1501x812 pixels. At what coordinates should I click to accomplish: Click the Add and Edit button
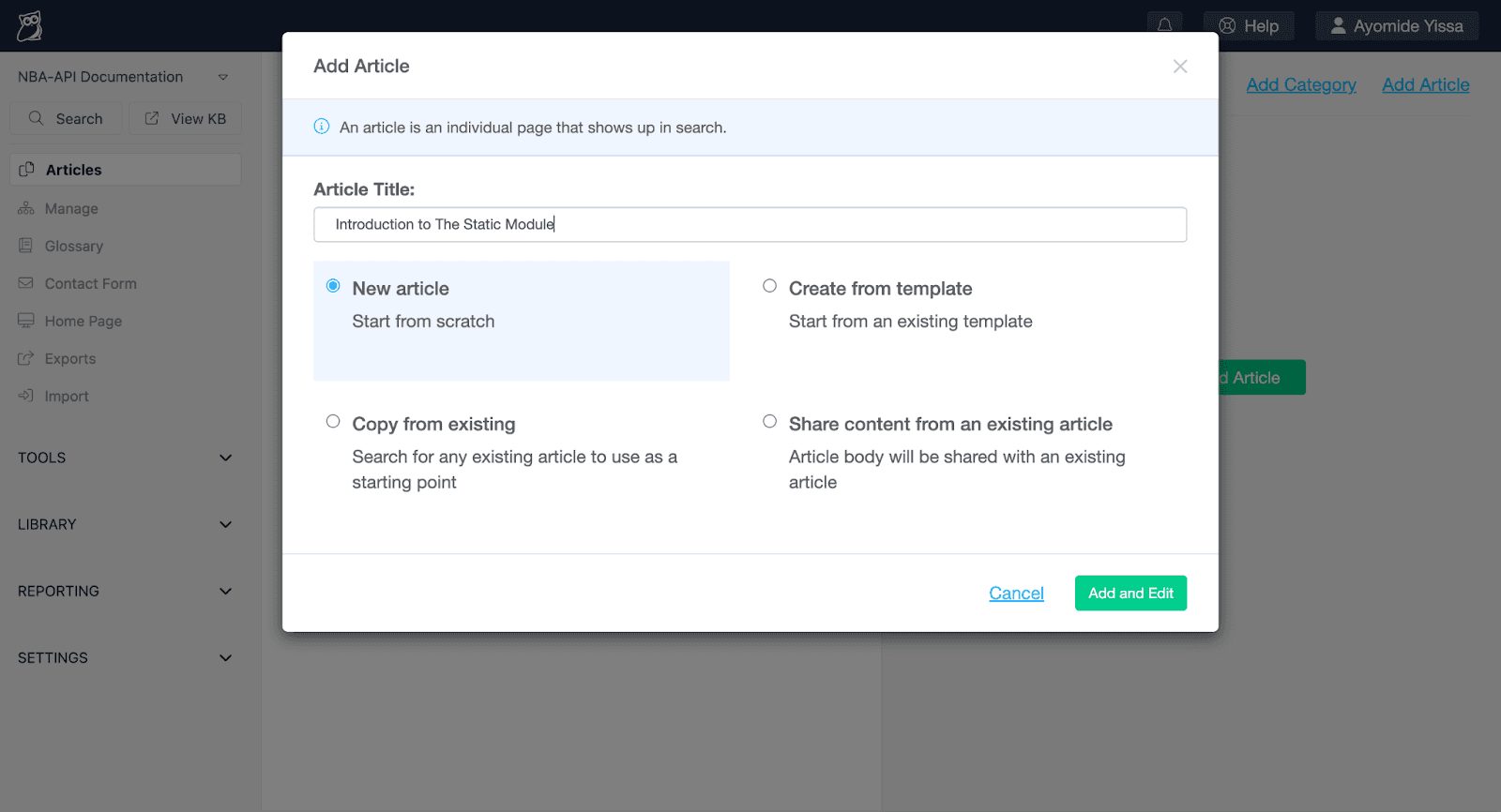pos(1130,593)
